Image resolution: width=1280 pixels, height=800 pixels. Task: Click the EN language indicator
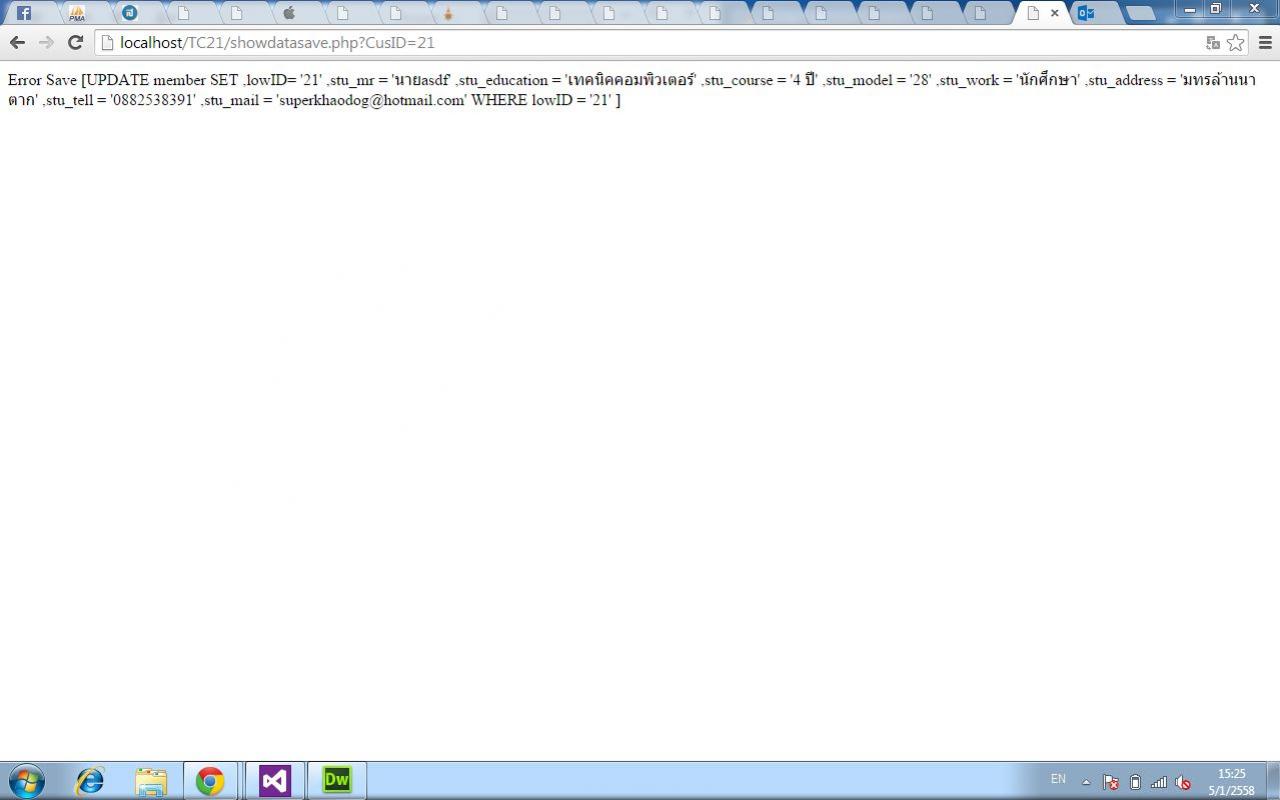(1058, 779)
